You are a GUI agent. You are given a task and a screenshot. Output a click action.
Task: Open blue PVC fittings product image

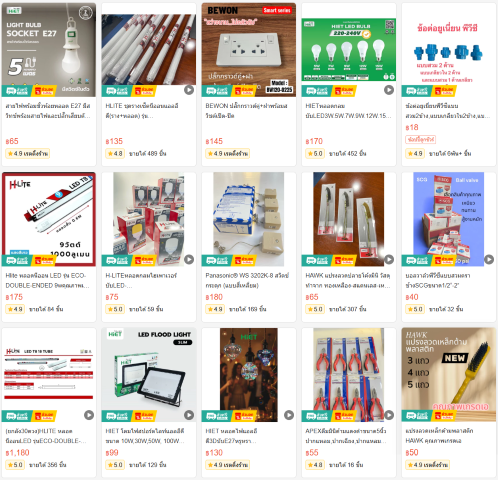[x=449, y=50]
